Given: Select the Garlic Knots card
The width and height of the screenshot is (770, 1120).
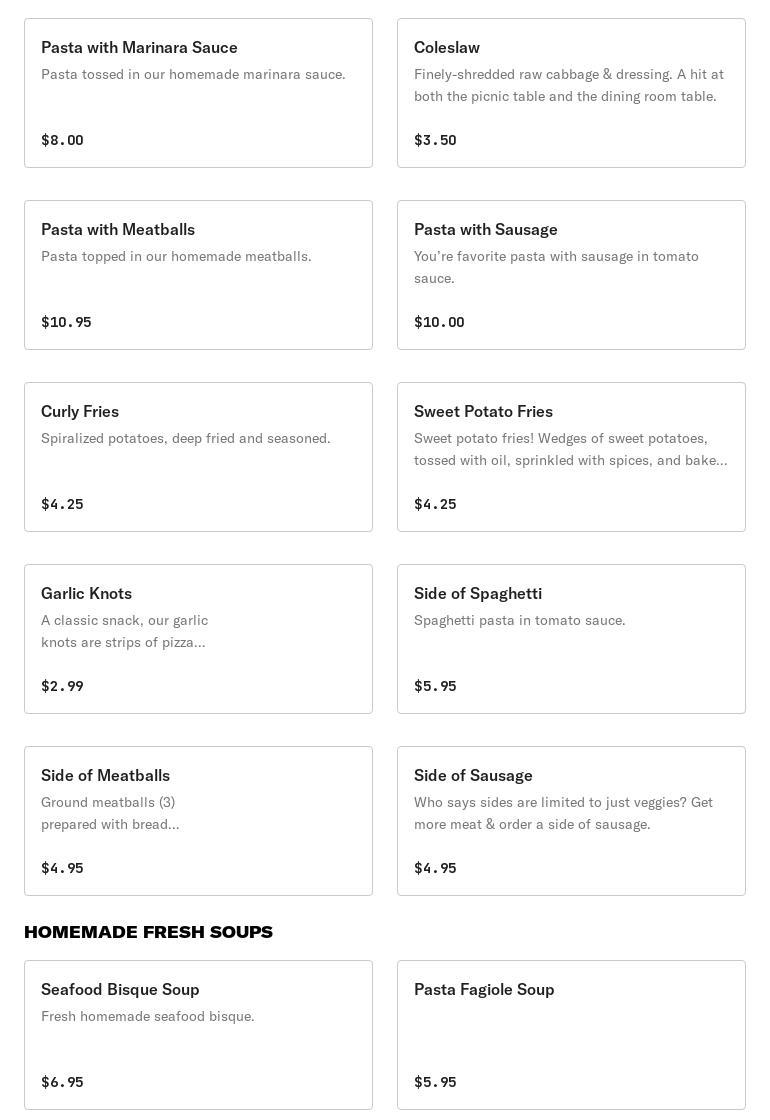Looking at the screenshot, I should point(198,639).
